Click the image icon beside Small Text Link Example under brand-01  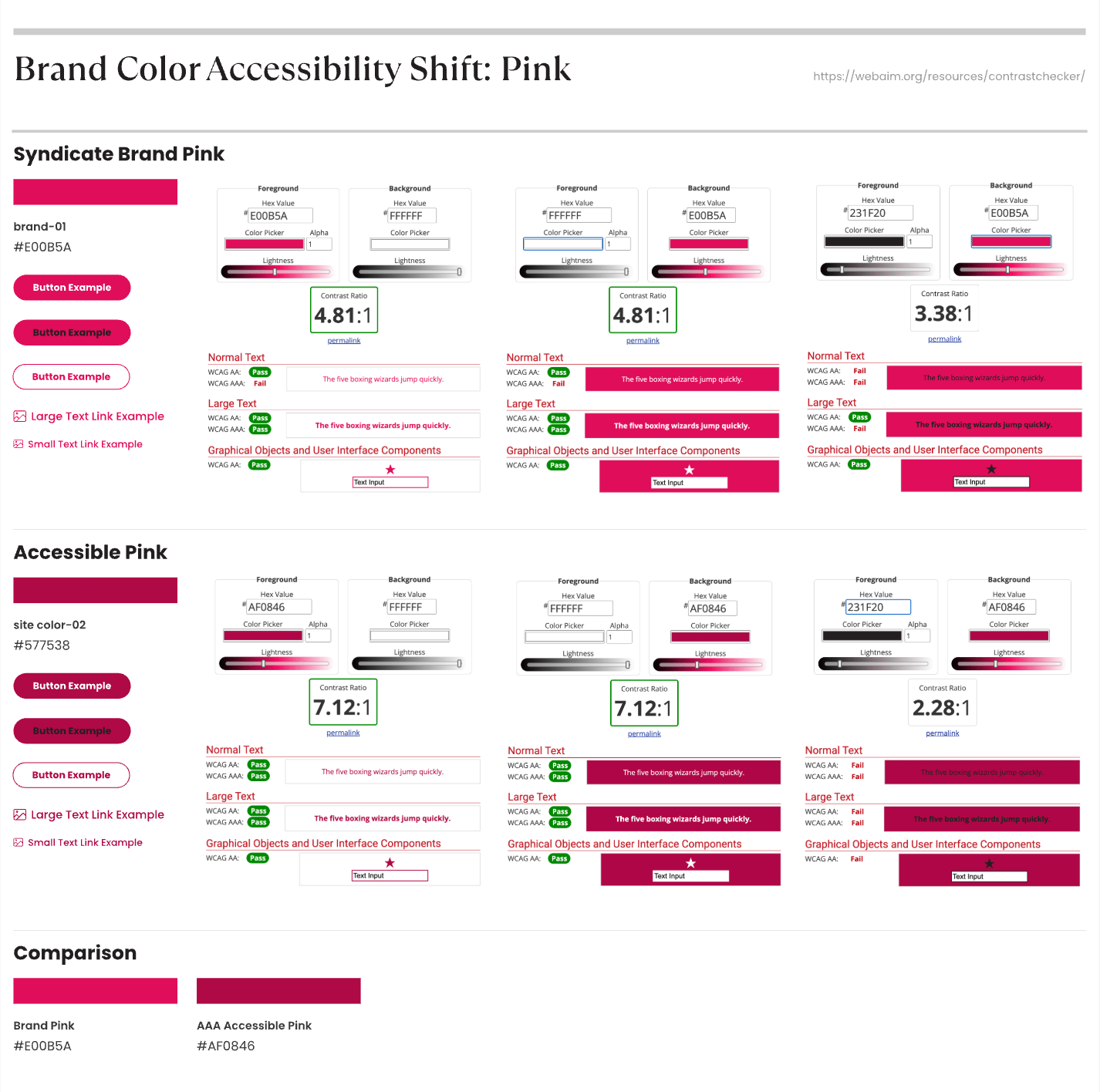coord(19,444)
